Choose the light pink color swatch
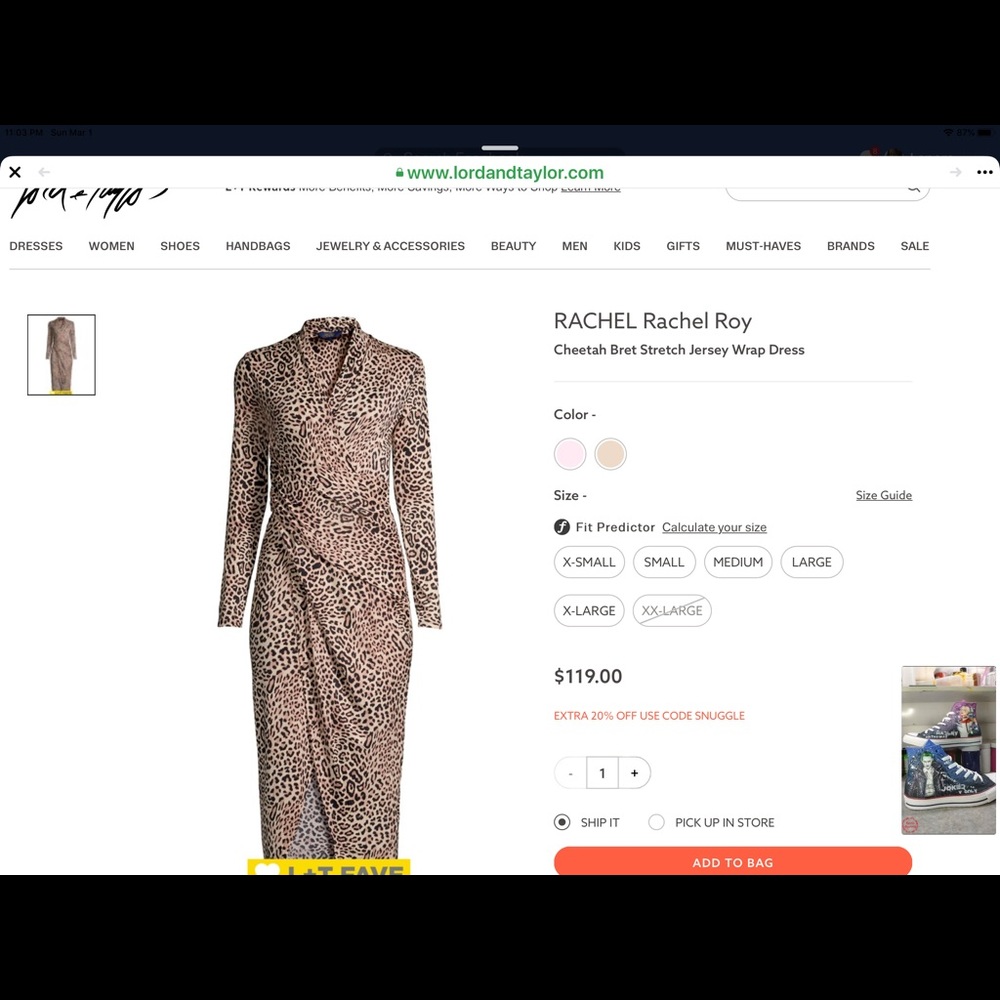Screen dimensions: 1000x1000 coord(570,454)
